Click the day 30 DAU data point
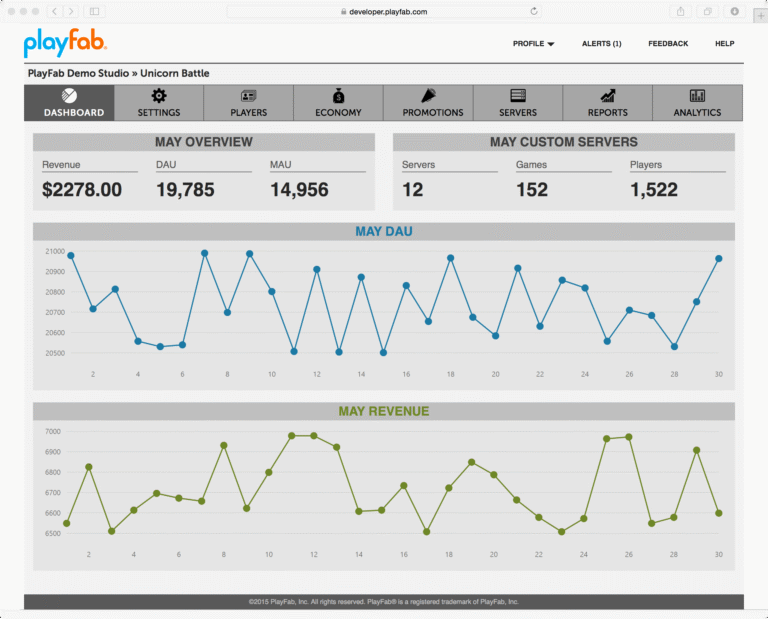 [x=719, y=259]
